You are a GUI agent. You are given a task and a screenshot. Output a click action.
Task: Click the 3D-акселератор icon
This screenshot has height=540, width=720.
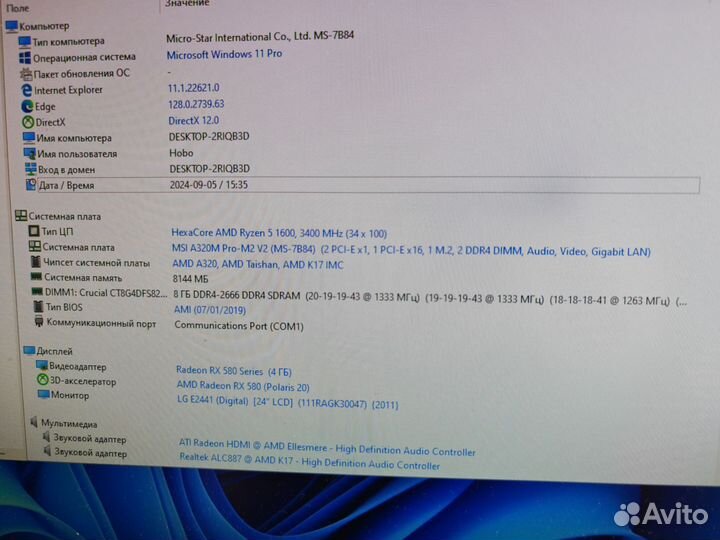[43, 380]
